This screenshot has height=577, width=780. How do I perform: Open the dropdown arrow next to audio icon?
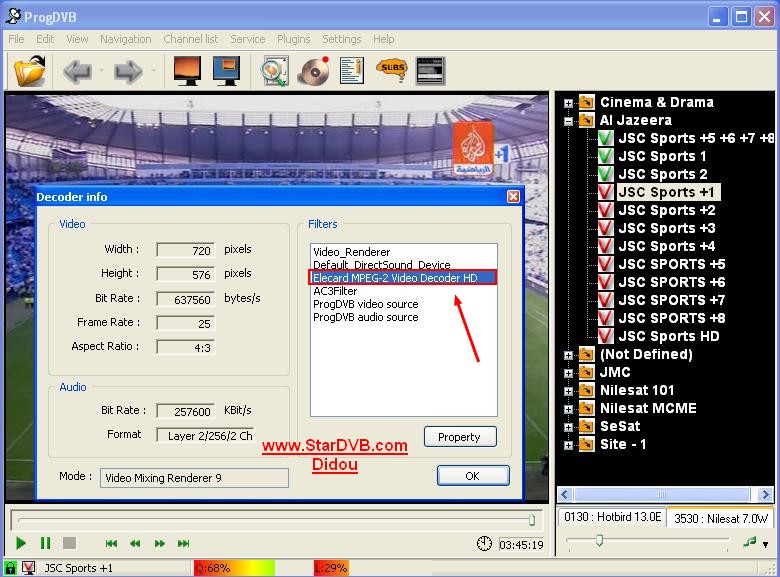click(765, 544)
